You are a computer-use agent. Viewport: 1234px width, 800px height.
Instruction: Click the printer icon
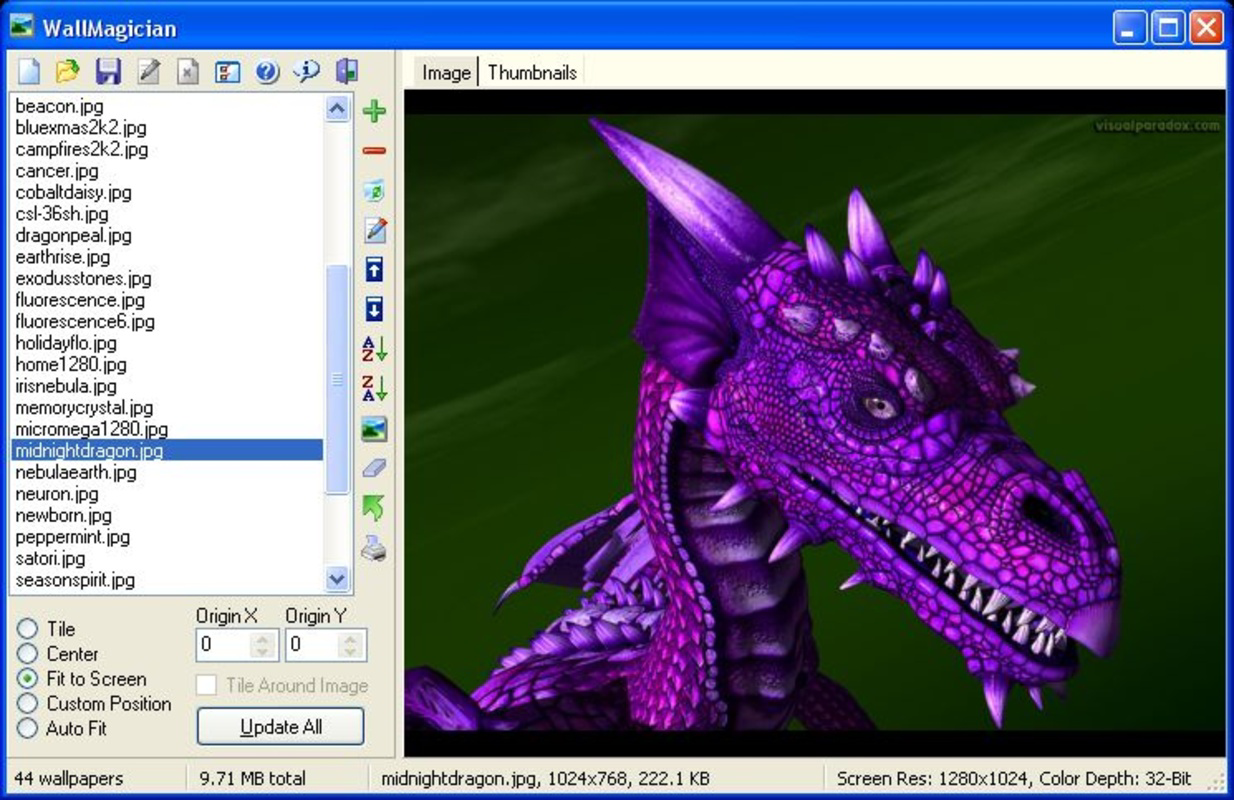click(x=374, y=548)
